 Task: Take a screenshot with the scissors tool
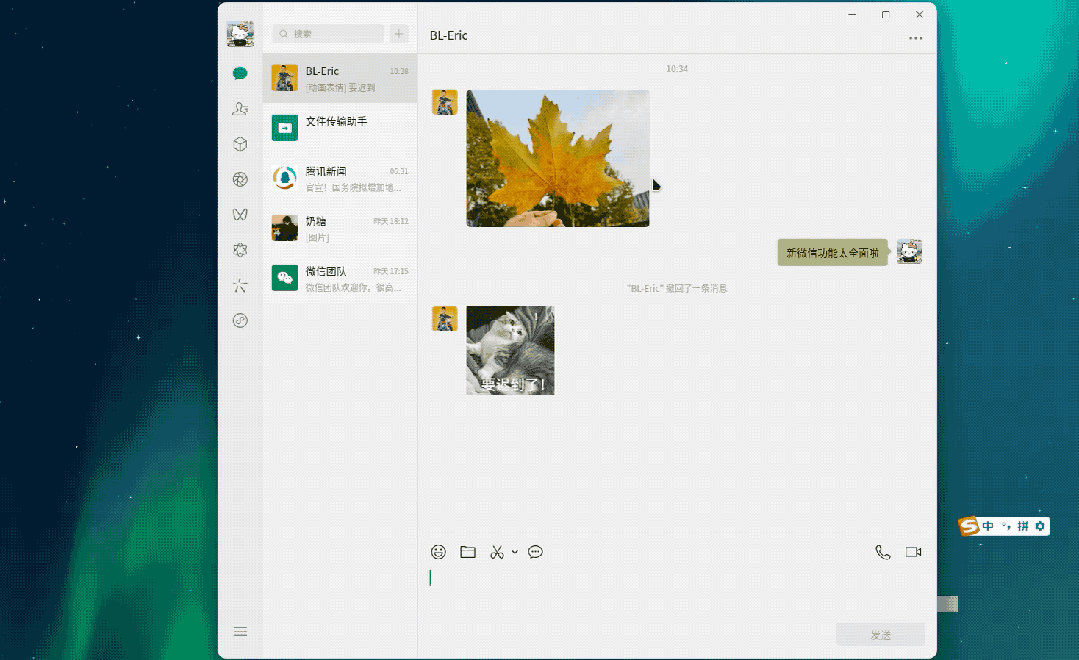[496, 551]
